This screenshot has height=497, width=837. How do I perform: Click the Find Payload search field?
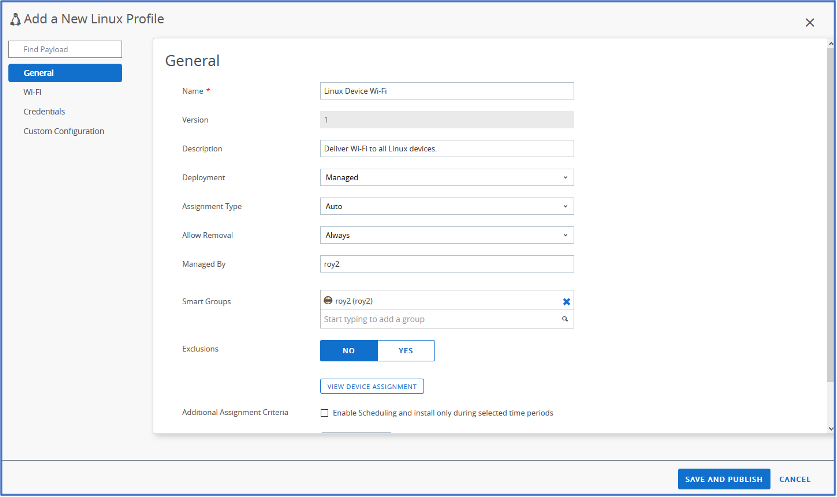click(64, 49)
